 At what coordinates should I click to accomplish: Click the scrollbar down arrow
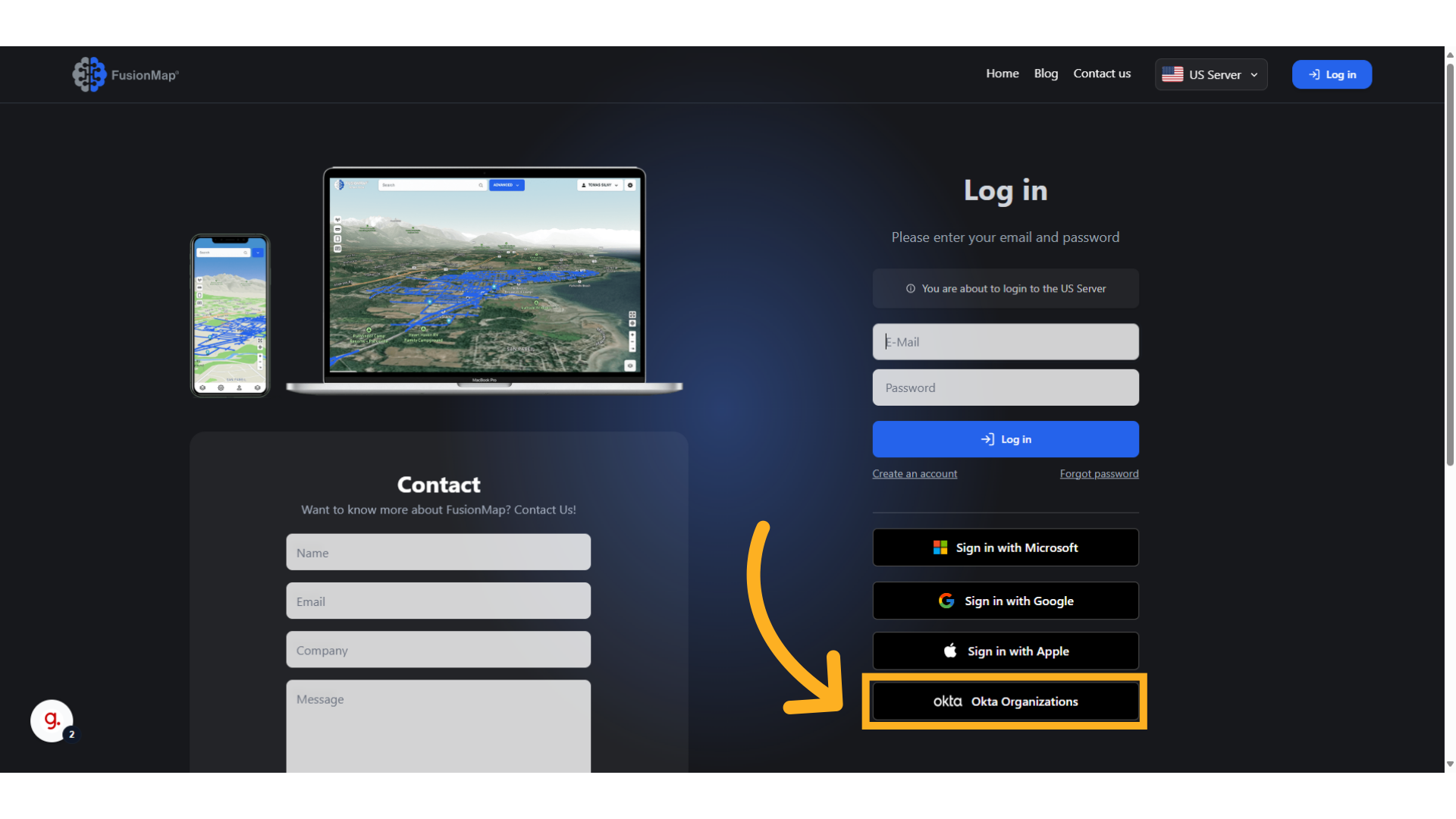(x=1450, y=764)
